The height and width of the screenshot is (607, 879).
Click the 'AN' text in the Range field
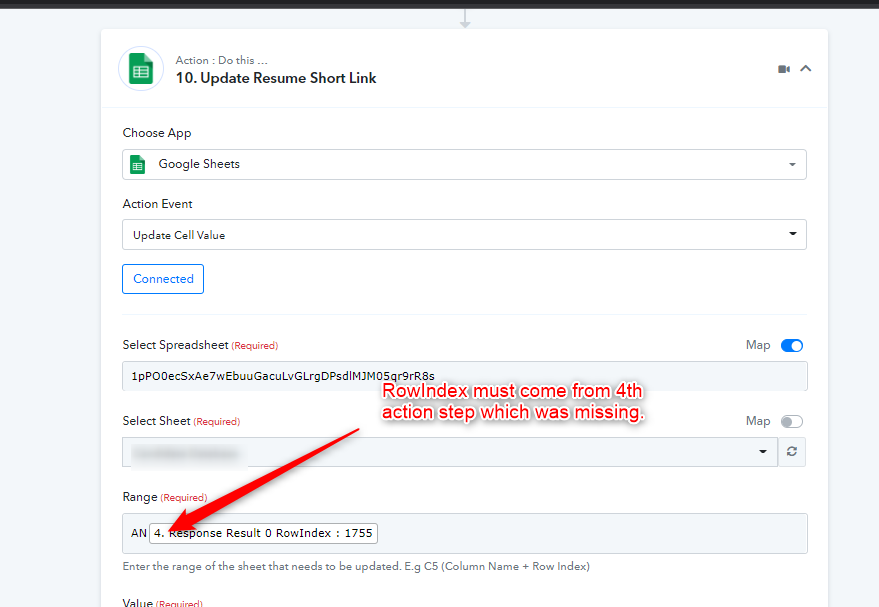pyautogui.click(x=139, y=533)
